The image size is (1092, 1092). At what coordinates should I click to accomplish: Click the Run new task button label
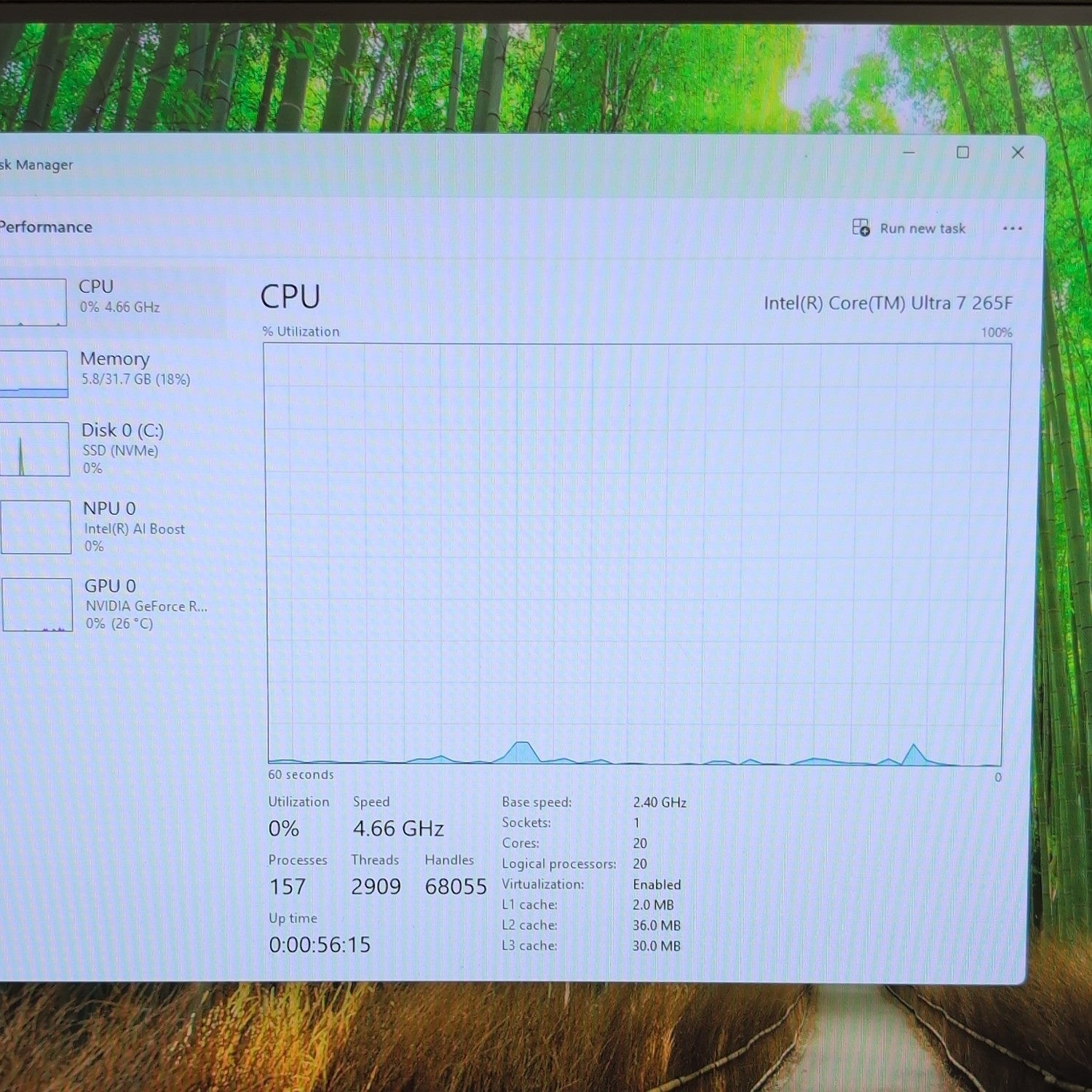[x=922, y=229]
